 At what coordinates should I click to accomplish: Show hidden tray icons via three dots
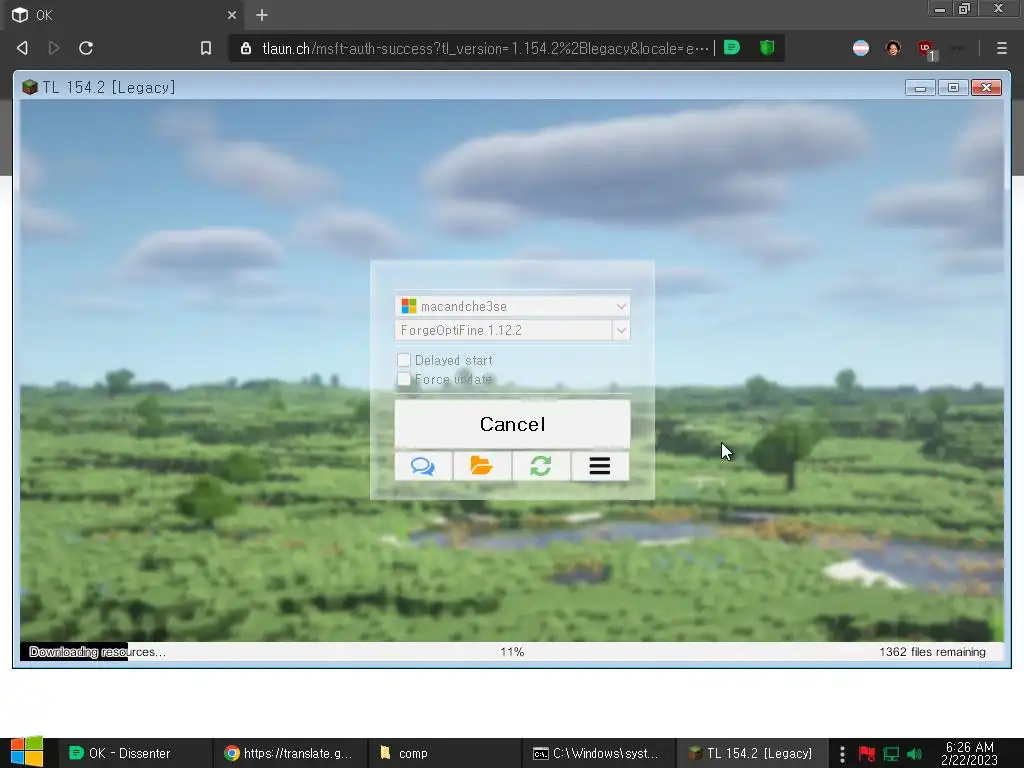click(x=842, y=754)
